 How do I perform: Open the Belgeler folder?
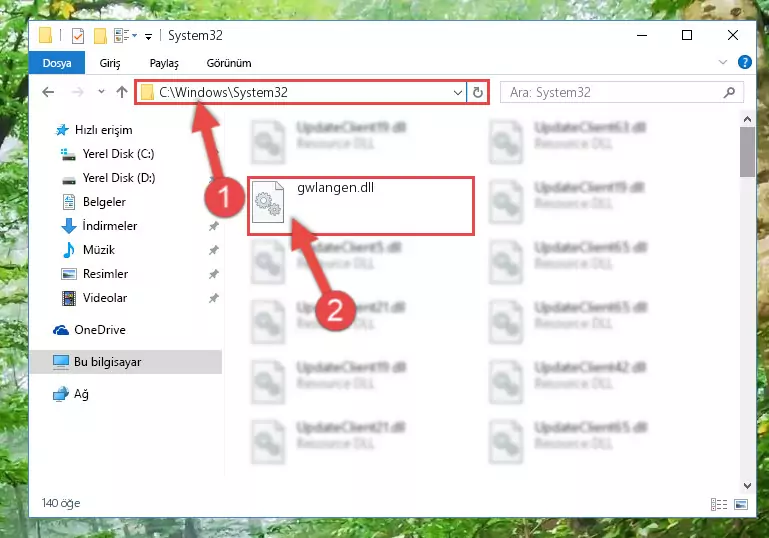coord(104,202)
